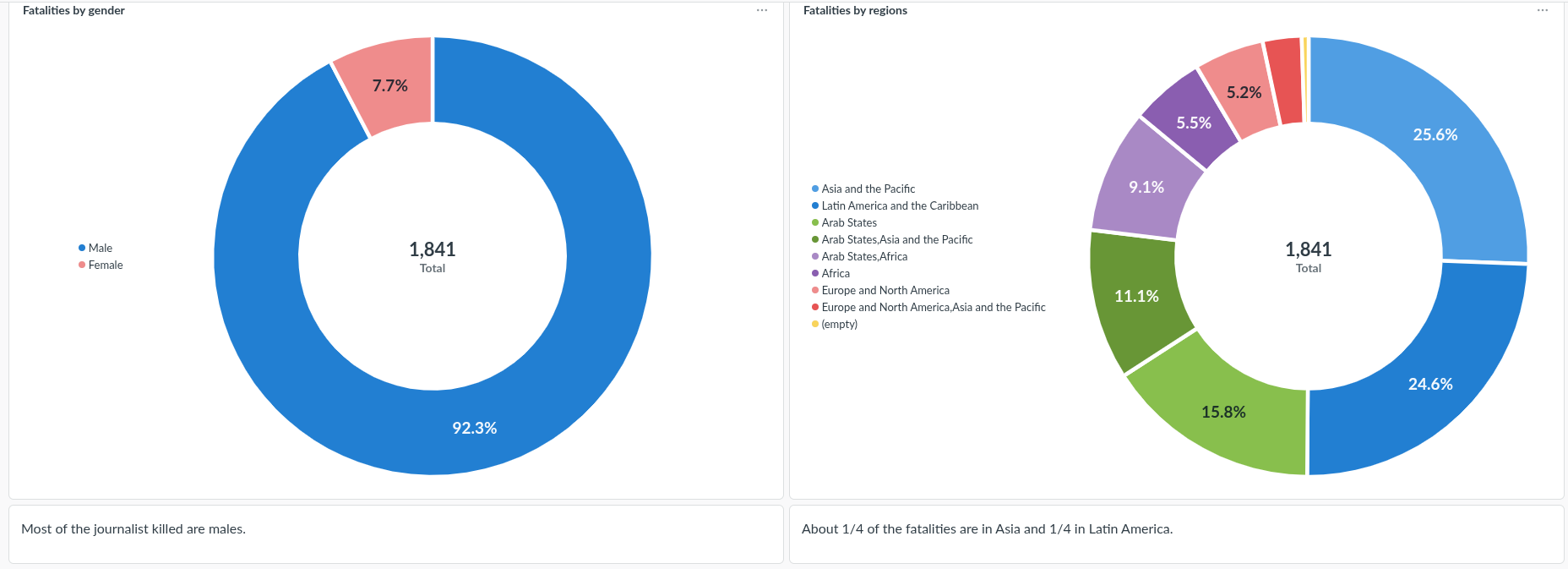Select the (empty) legend entry
This screenshot has width=1568, height=569.
839,324
